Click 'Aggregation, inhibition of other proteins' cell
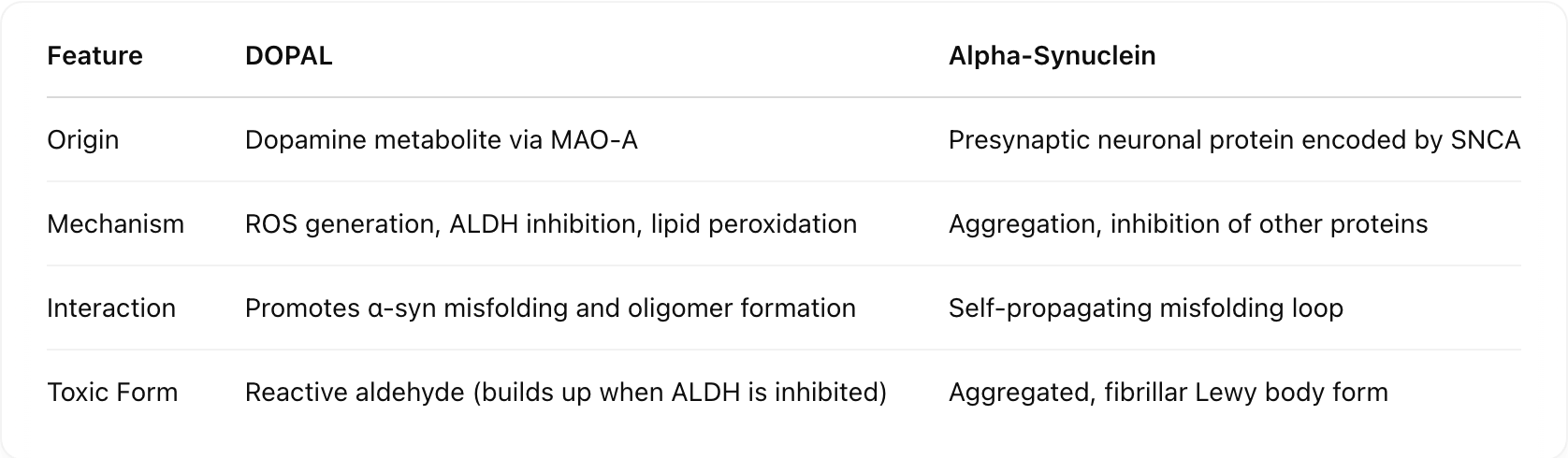The height and width of the screenshot is (458, 1568). [1187, 224]
